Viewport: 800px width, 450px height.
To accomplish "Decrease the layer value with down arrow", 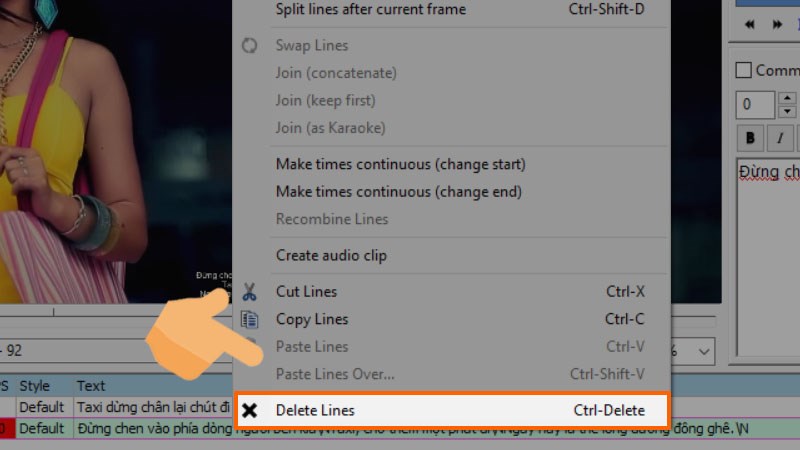I will click(x=787, y=111).
